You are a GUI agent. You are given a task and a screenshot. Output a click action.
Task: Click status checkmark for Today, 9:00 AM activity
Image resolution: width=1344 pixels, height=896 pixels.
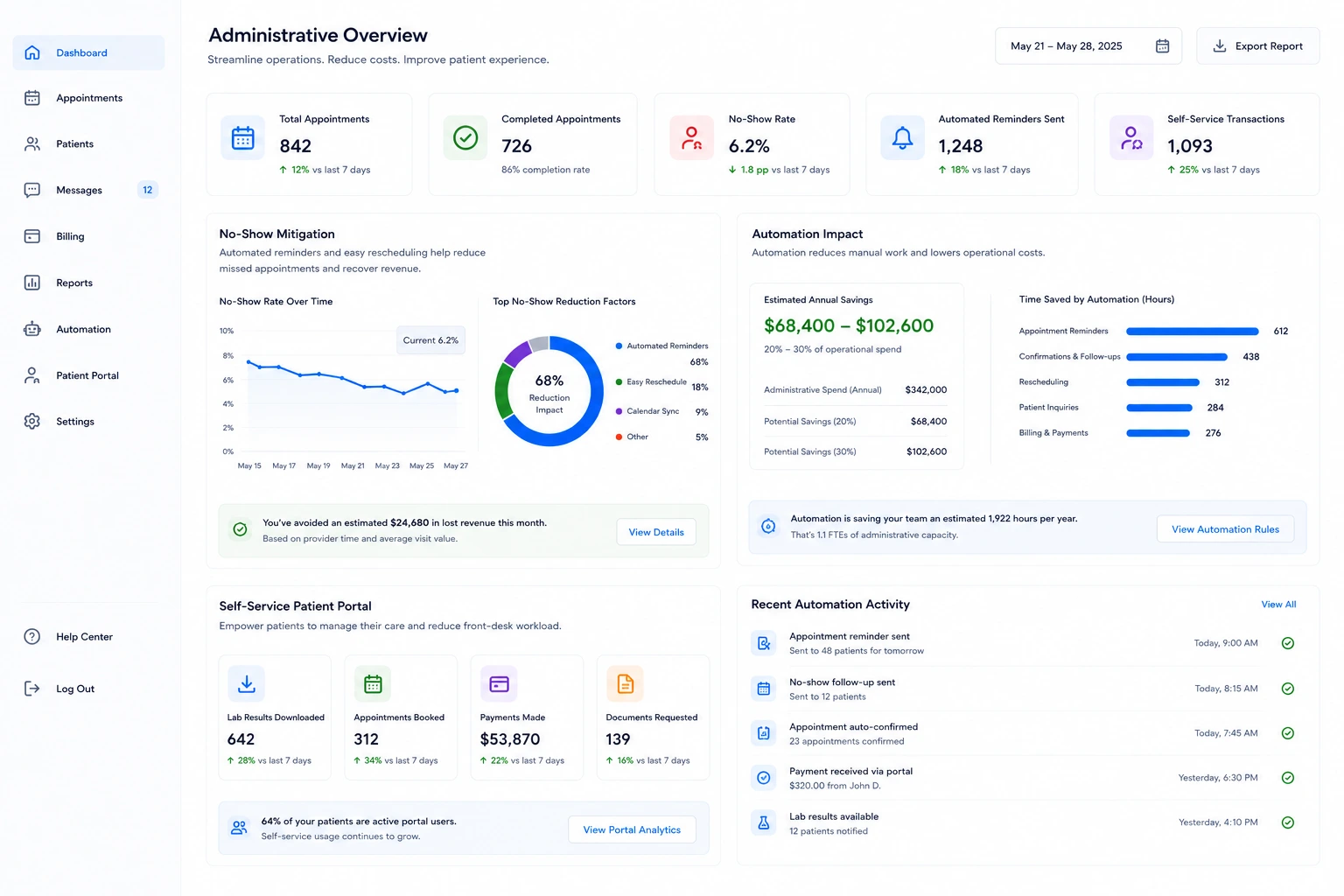click(1288, 643)
